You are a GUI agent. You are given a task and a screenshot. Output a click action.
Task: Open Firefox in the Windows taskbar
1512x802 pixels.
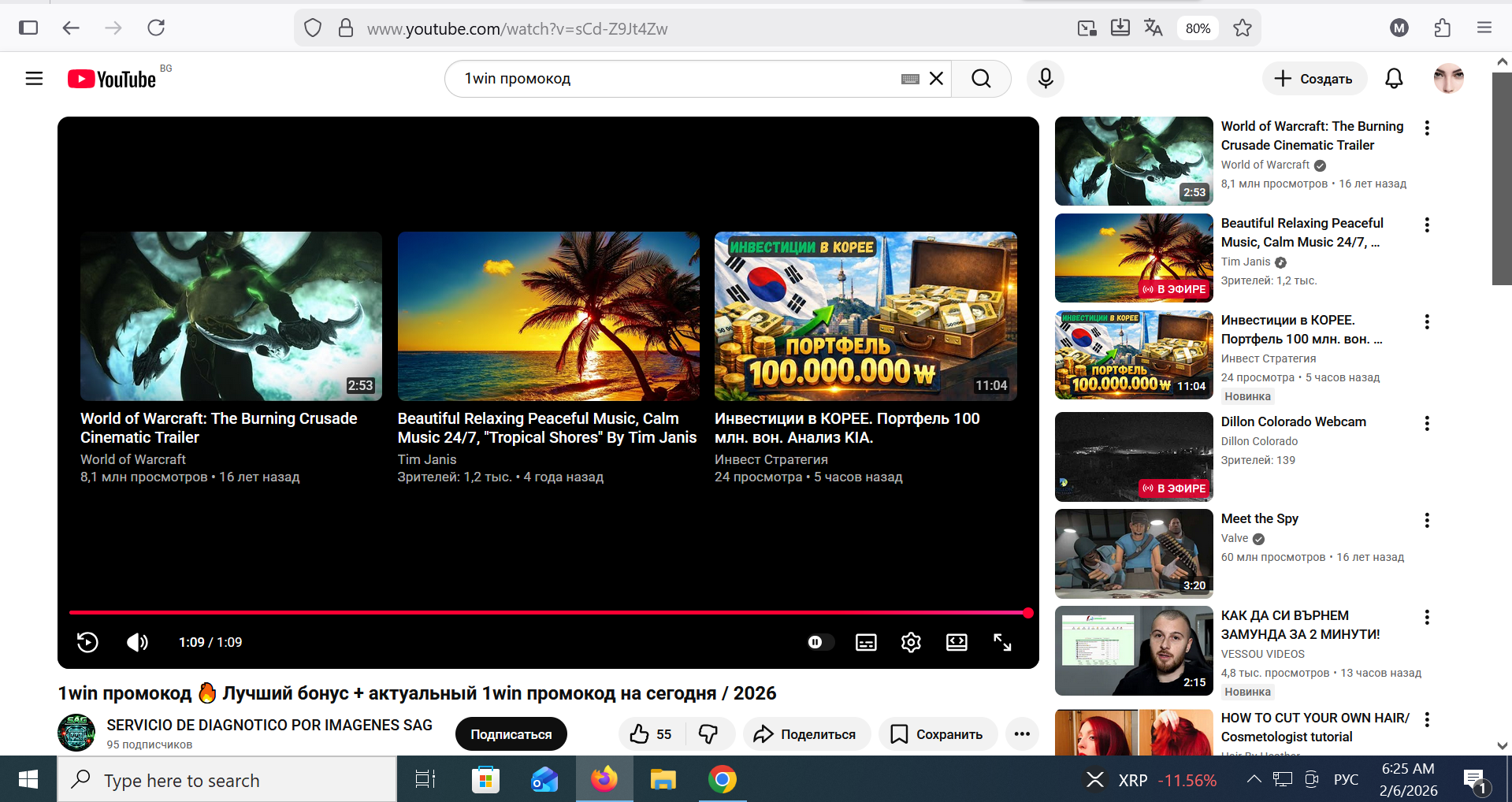[604, 780]
